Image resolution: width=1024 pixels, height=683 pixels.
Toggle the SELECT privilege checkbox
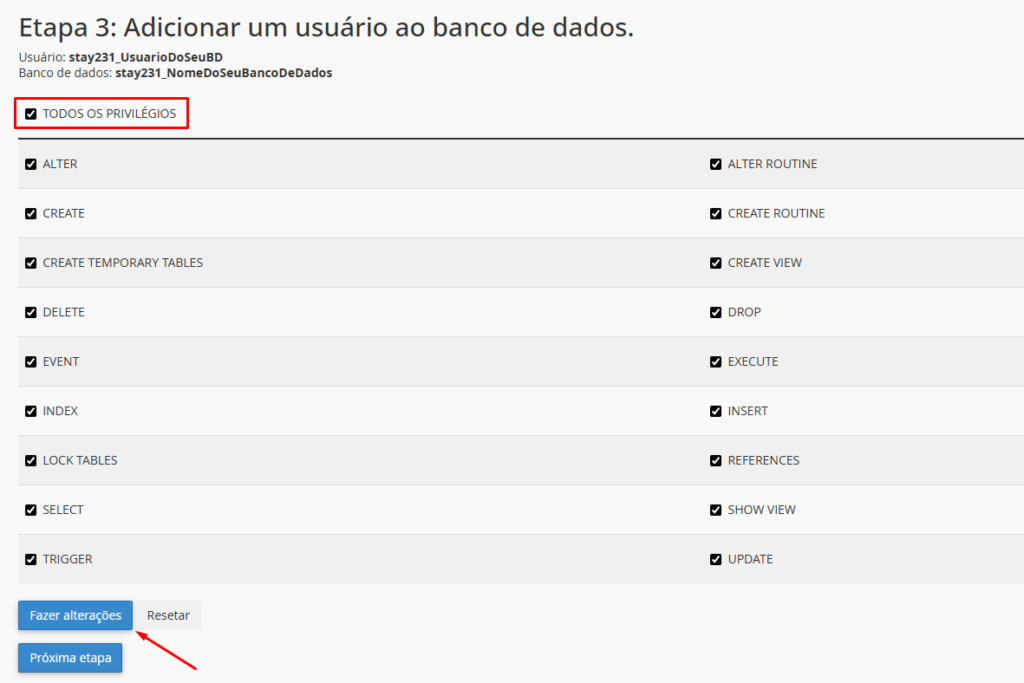click(x=31, y=510)
